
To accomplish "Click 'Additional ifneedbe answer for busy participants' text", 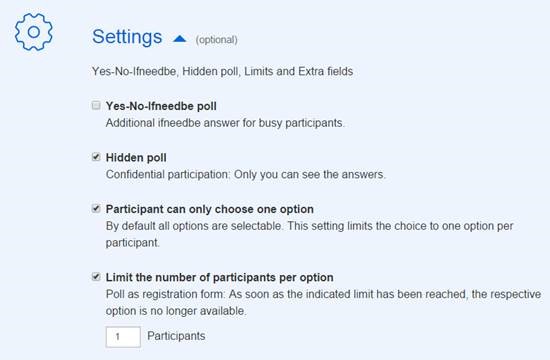I will [225, 123].
